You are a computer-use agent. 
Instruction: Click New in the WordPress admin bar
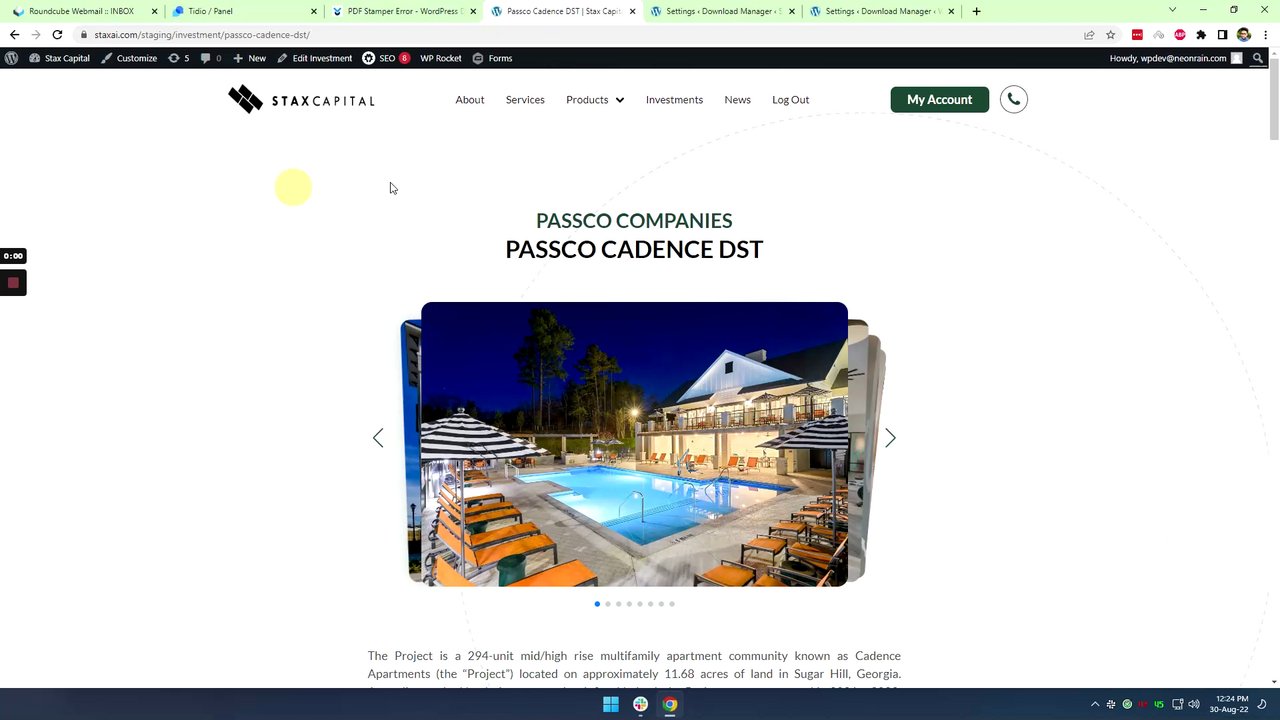[250, 58]
